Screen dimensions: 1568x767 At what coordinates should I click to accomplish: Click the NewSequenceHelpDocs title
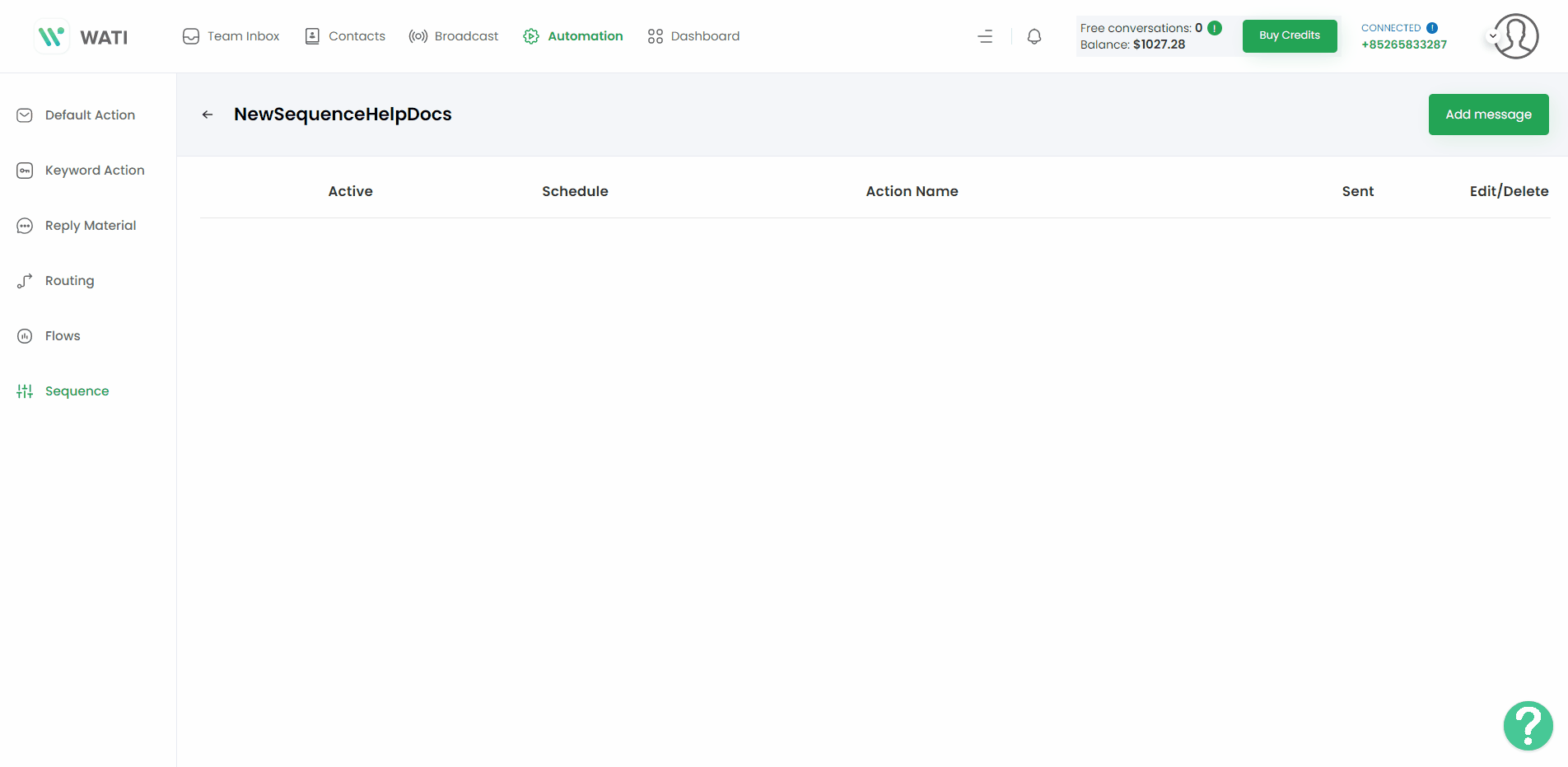click(x=343, y=115)
